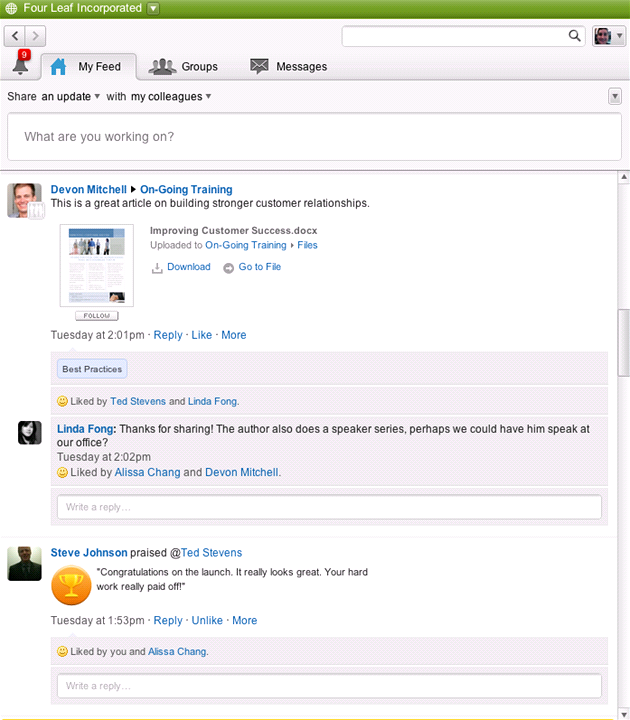630x720 pixels.
Task: Click the feed scrollbar thumb
Action: [624, 343]
